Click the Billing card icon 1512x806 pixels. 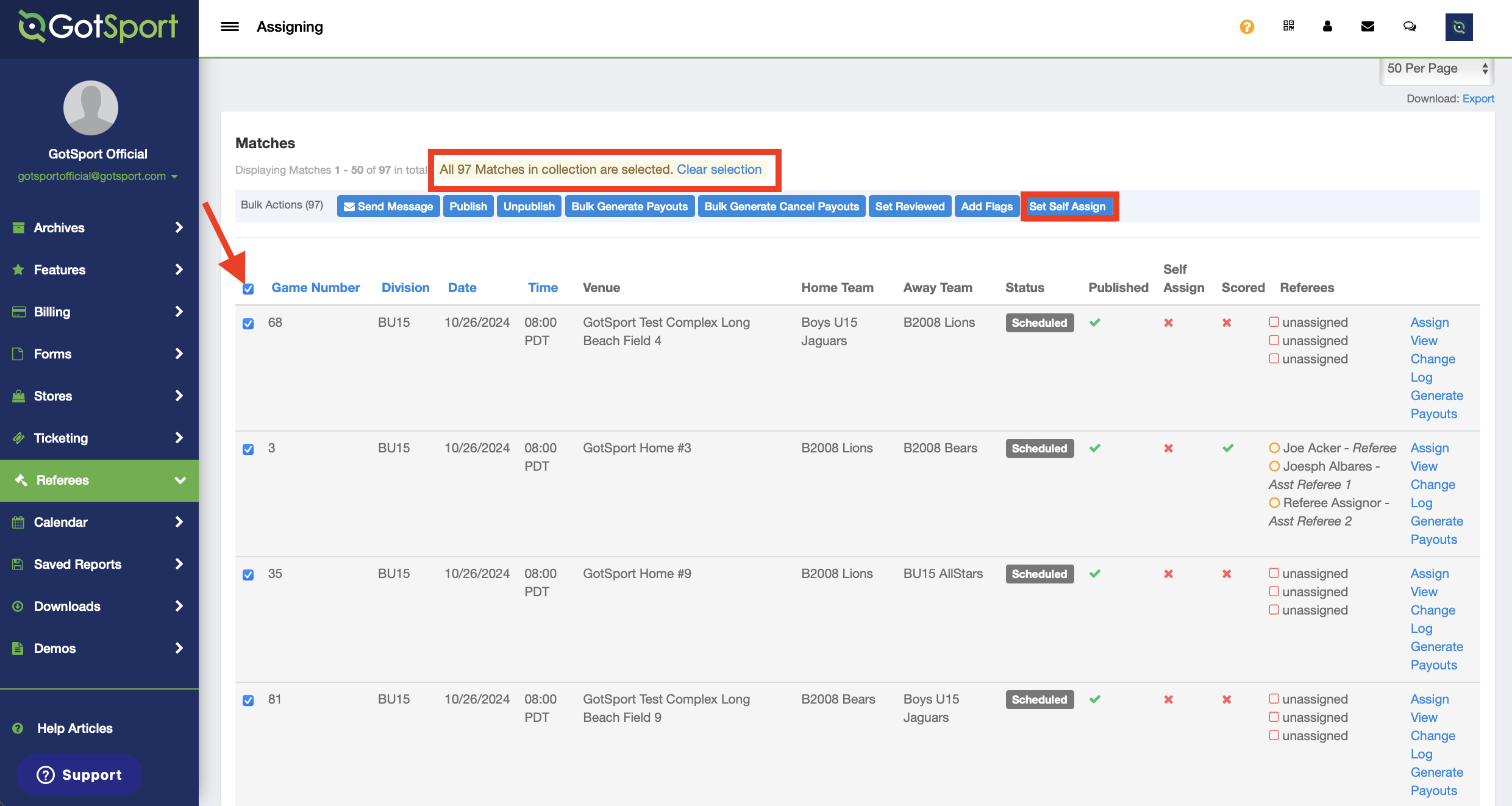(19, 312)
